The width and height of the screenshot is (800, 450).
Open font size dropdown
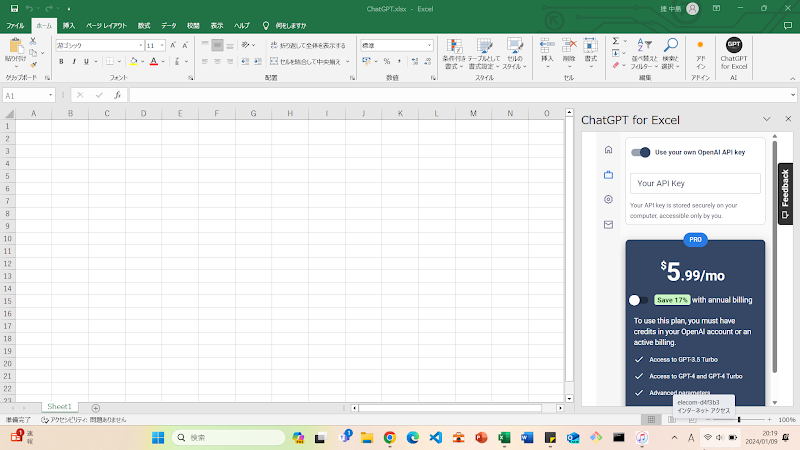pos(162,45)
